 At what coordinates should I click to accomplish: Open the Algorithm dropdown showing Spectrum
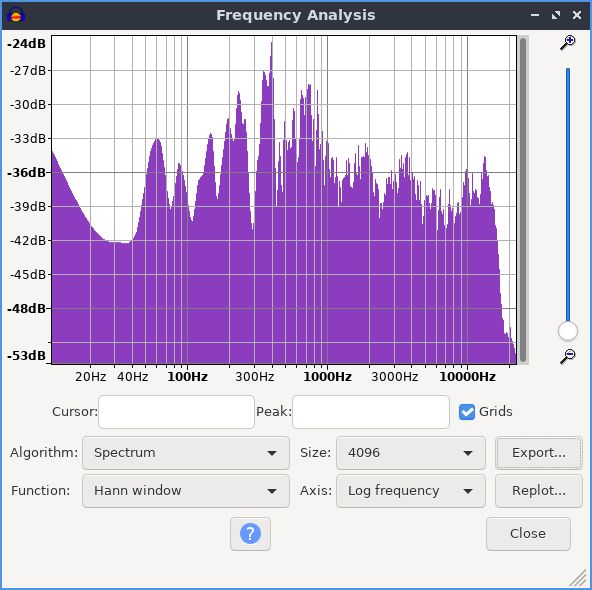[x=186, y=453]
